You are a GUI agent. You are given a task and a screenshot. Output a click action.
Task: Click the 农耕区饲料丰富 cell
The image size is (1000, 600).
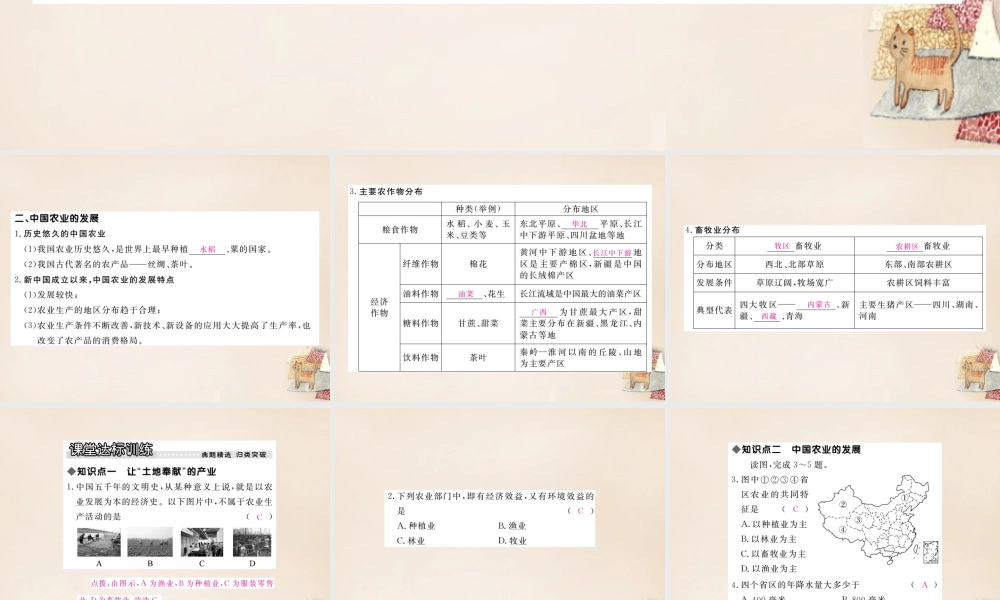[918, 282]
